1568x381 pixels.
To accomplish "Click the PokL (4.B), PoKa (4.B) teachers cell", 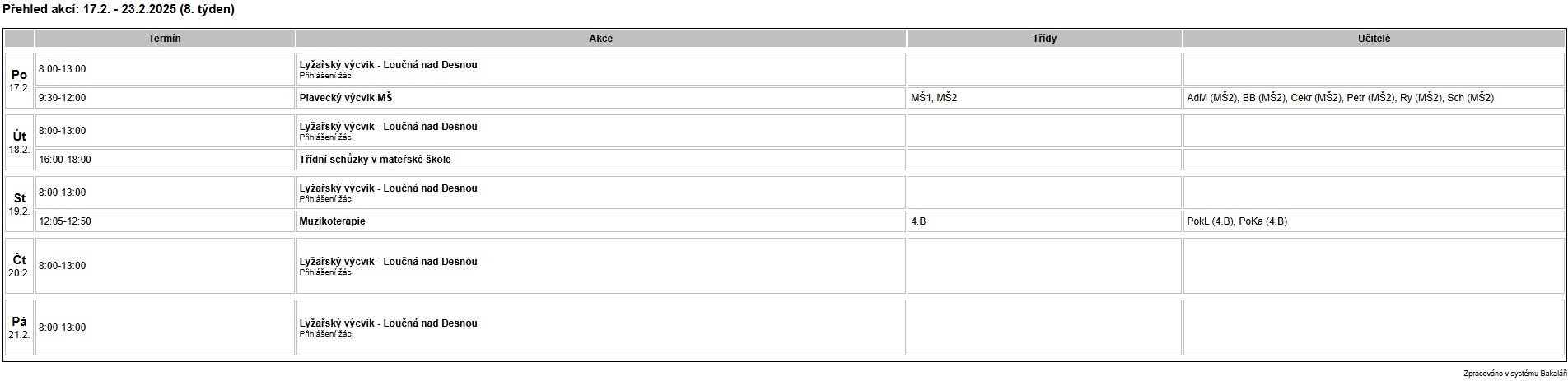I will click(x=1374, y=221).
